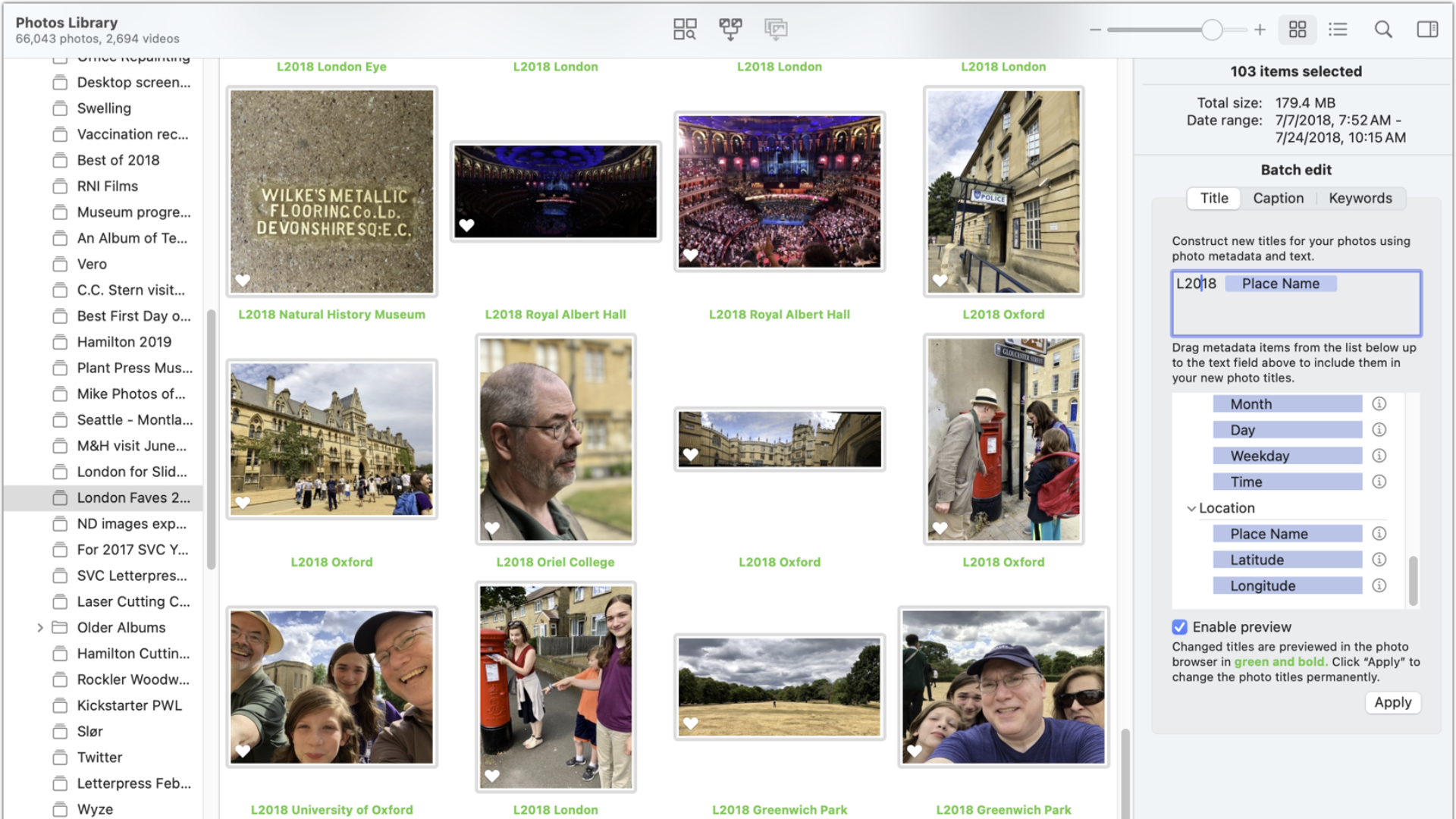Switch to the Caption tab
Viewport: 1456px width, 819px height.
point(1278,198)
